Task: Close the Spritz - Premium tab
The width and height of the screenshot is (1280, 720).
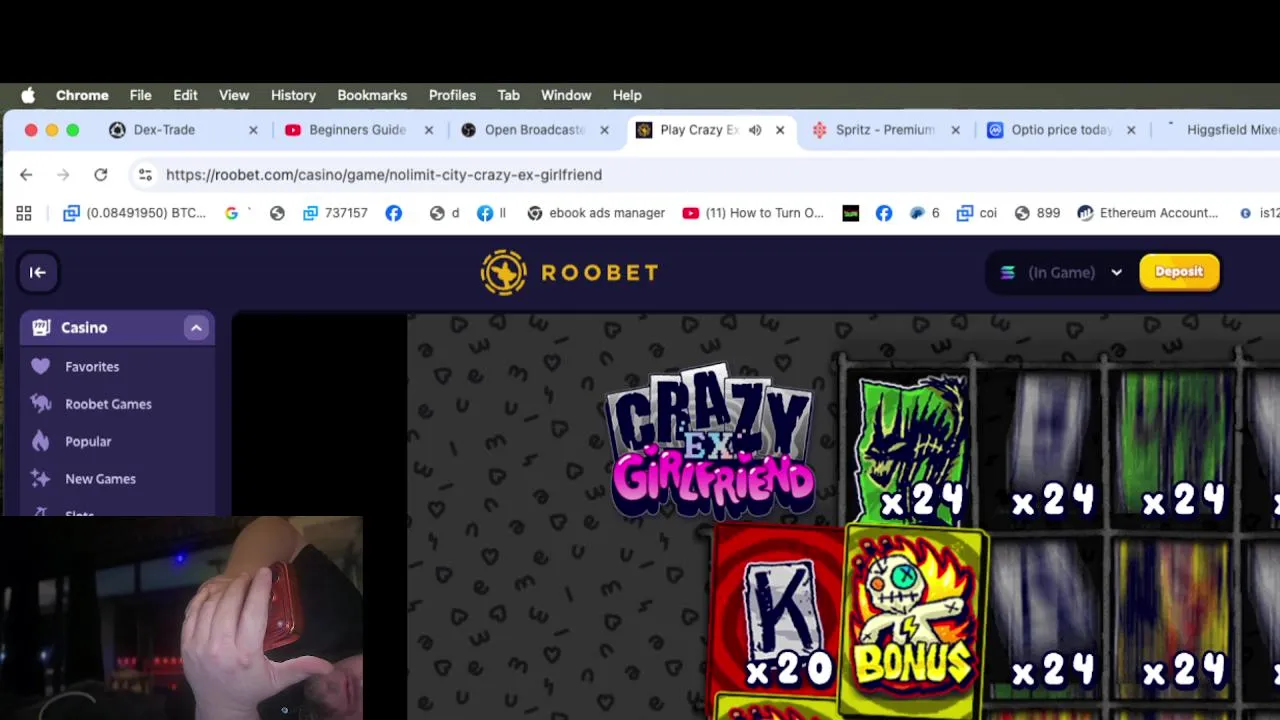Action: pos(955,130)
